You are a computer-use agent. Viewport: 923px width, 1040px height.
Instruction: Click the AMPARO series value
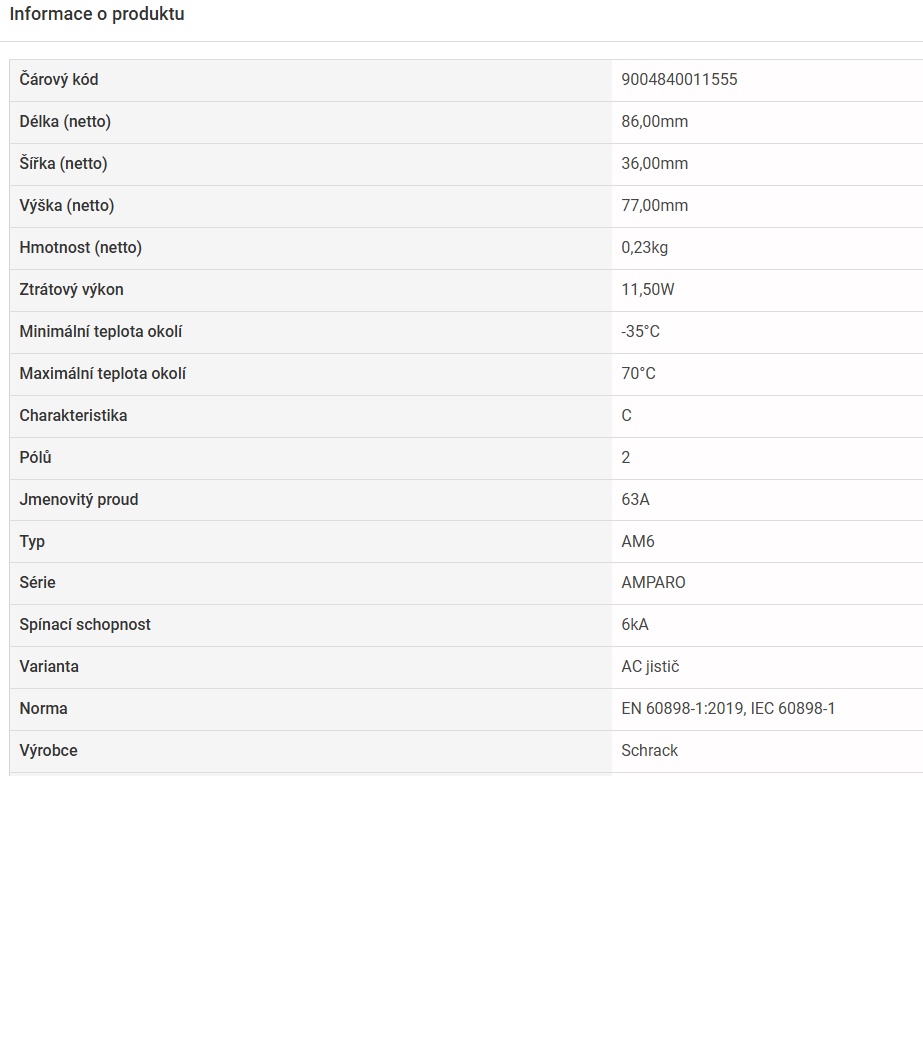(653, 583)
